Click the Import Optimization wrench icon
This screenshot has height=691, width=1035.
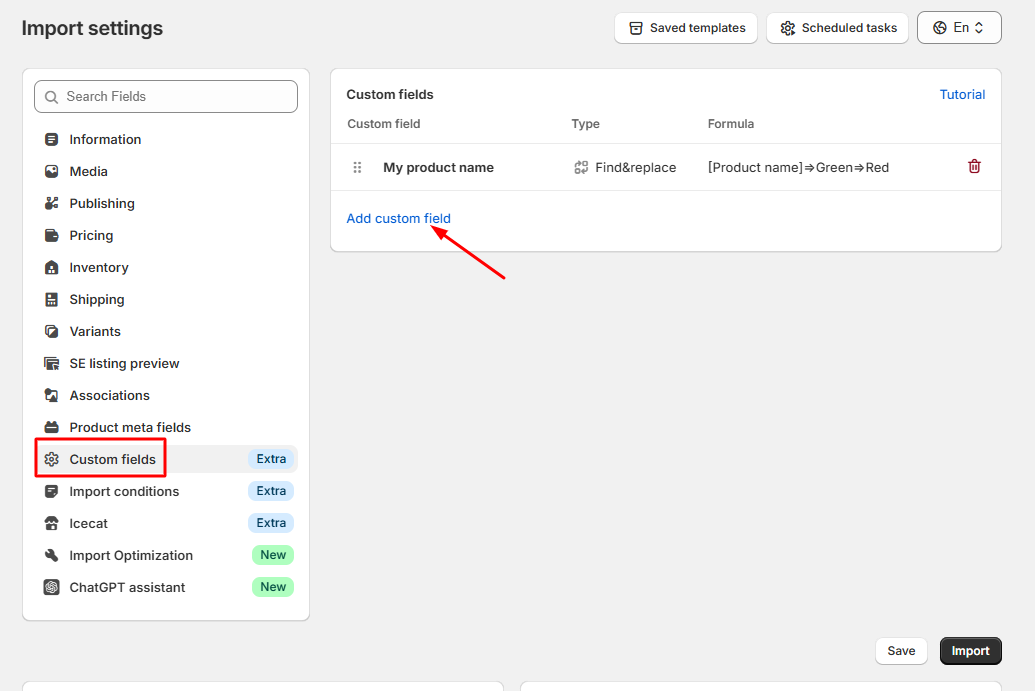click(51, 556)
